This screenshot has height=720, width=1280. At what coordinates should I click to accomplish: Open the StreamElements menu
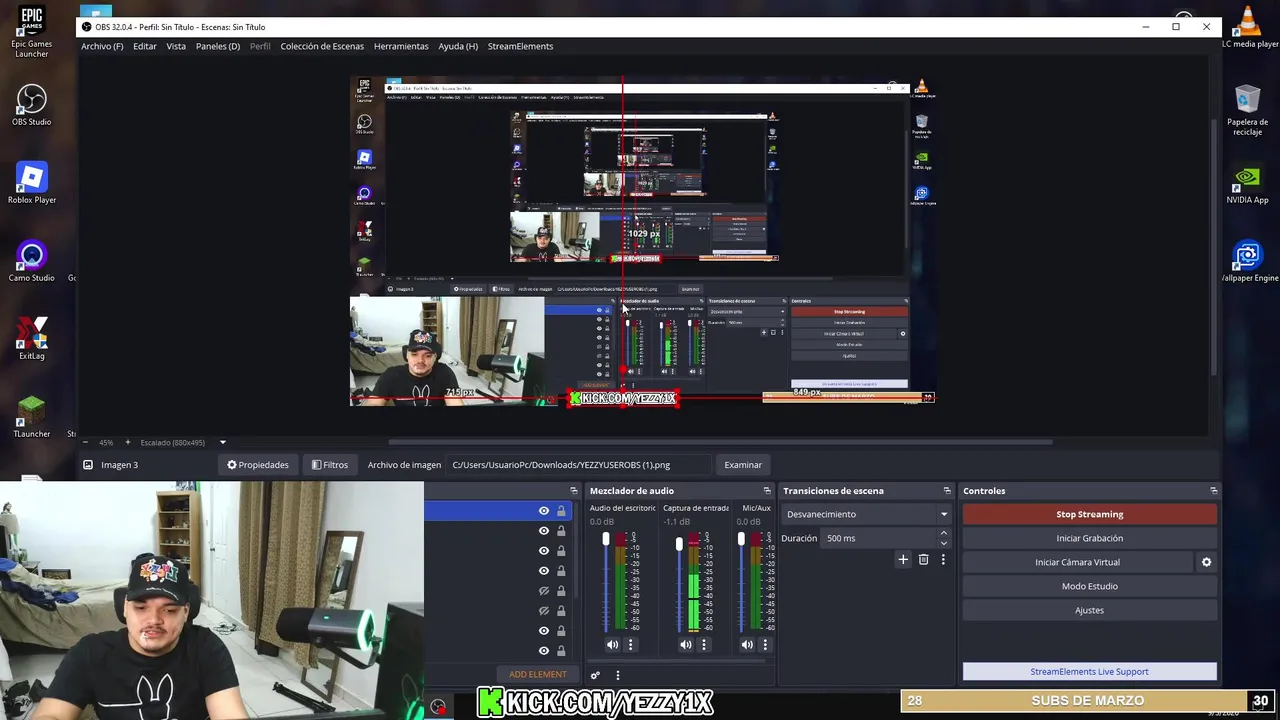tap(520, 46)
